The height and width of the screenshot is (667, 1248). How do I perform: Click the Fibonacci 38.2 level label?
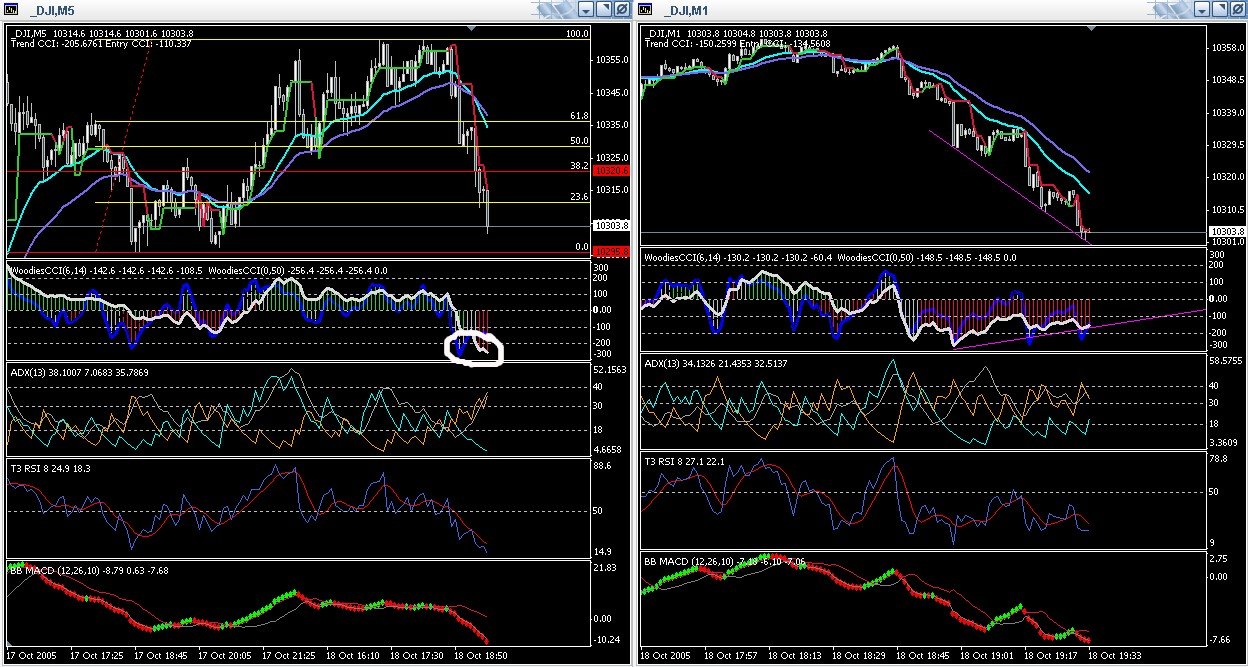(578, 166)
